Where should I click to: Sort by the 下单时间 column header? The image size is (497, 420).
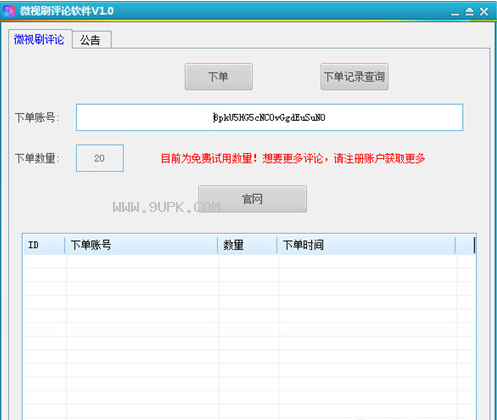pyautogui.click(x=366, y=245)
